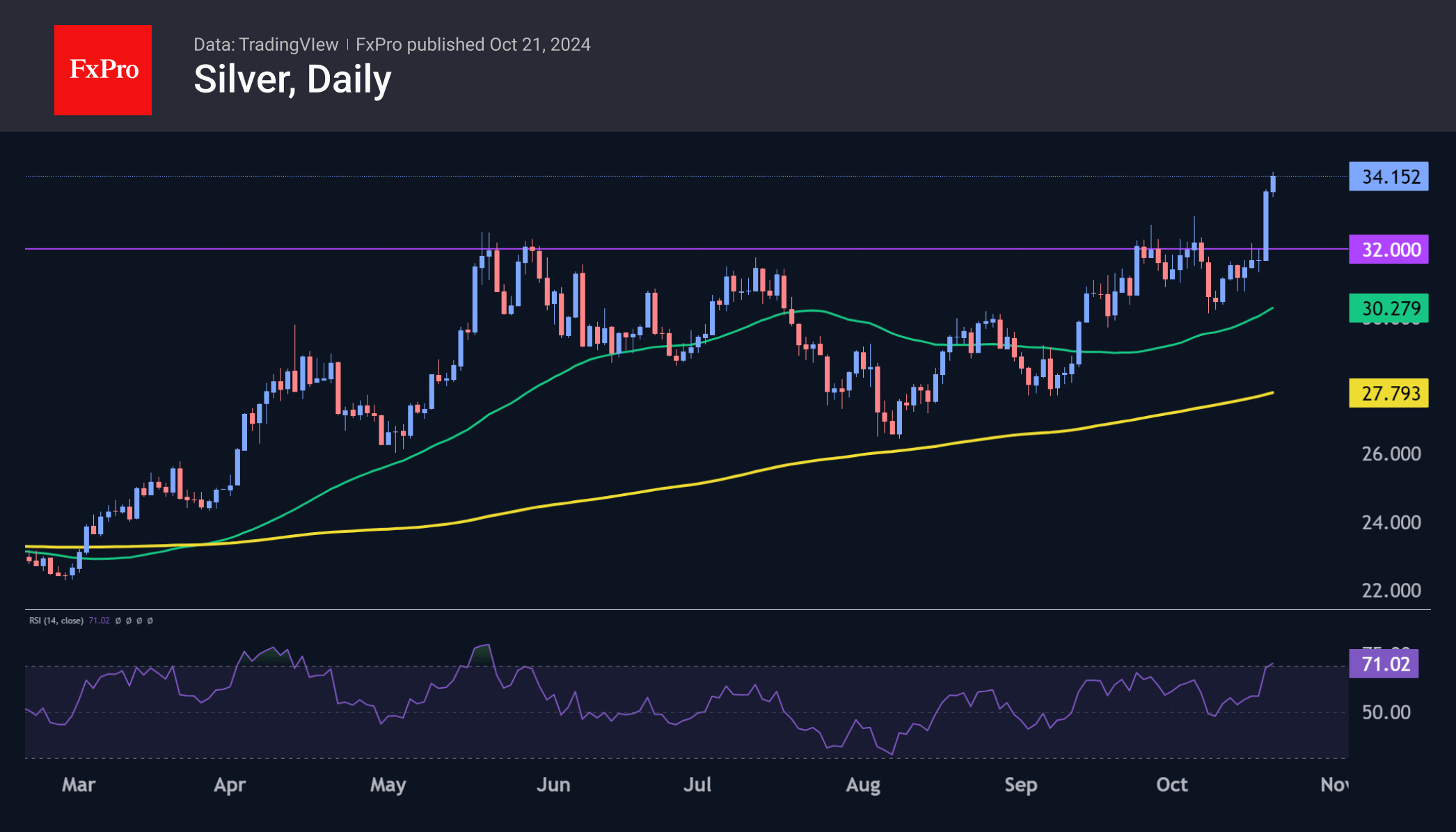This screenshot has height=832, width=1456.
Task: Select the Mar label on time axis
Action: (79, 785)
